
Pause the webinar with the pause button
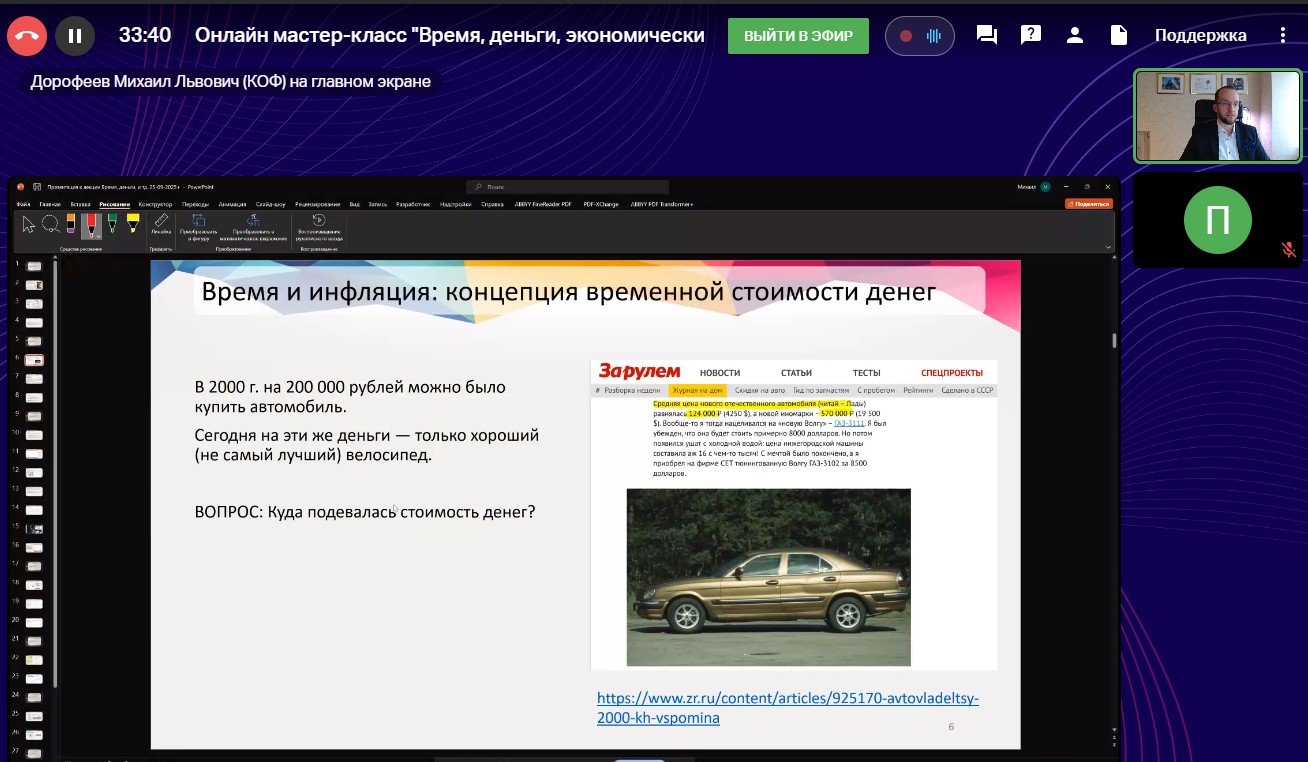(75, 36)
